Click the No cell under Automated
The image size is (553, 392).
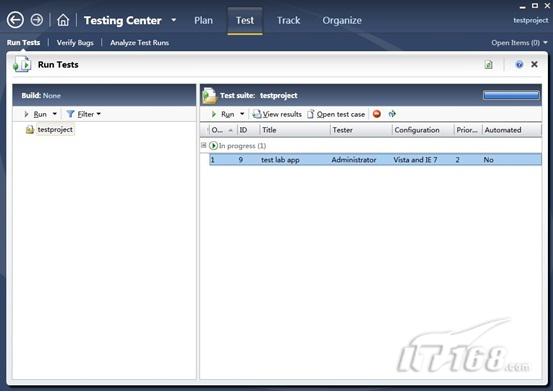(x=488, y=160)
